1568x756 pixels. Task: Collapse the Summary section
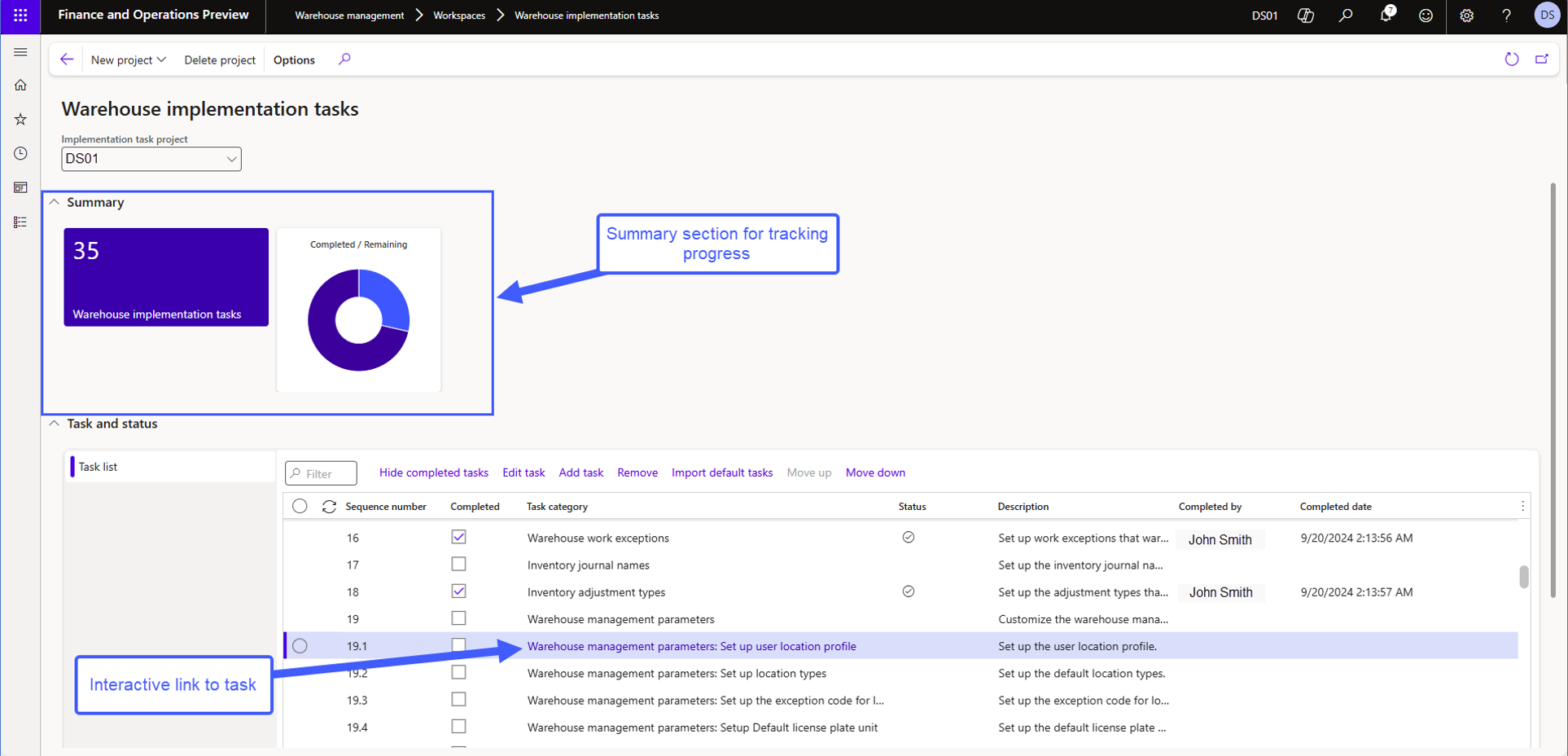coord(55,202)
